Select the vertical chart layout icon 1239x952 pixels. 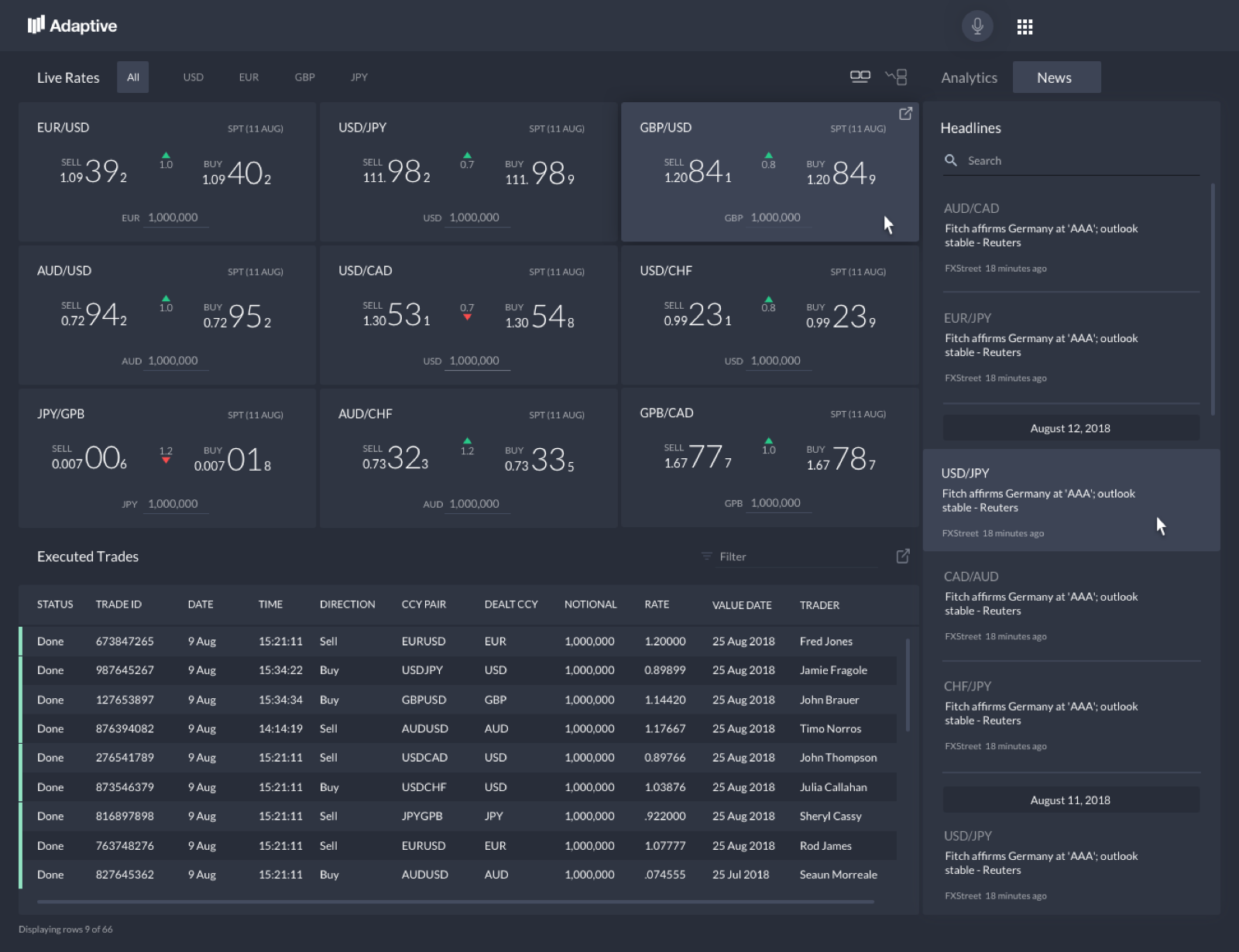(896, 77)
